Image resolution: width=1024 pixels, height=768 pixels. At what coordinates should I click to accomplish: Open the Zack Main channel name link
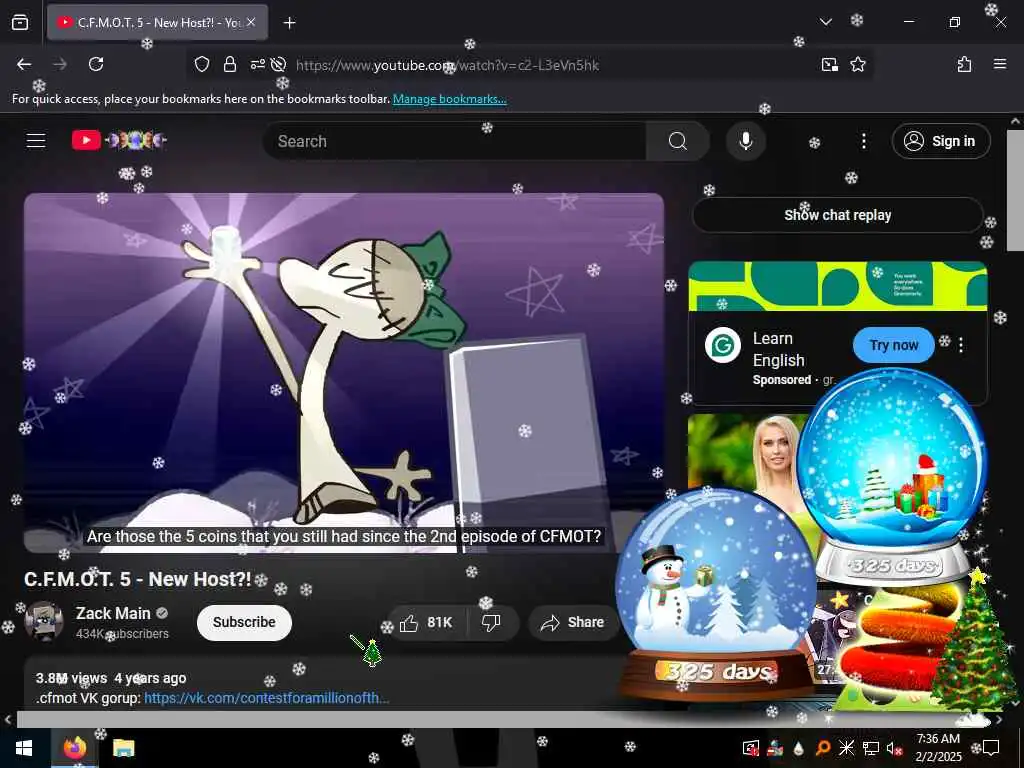click(113, 613)
